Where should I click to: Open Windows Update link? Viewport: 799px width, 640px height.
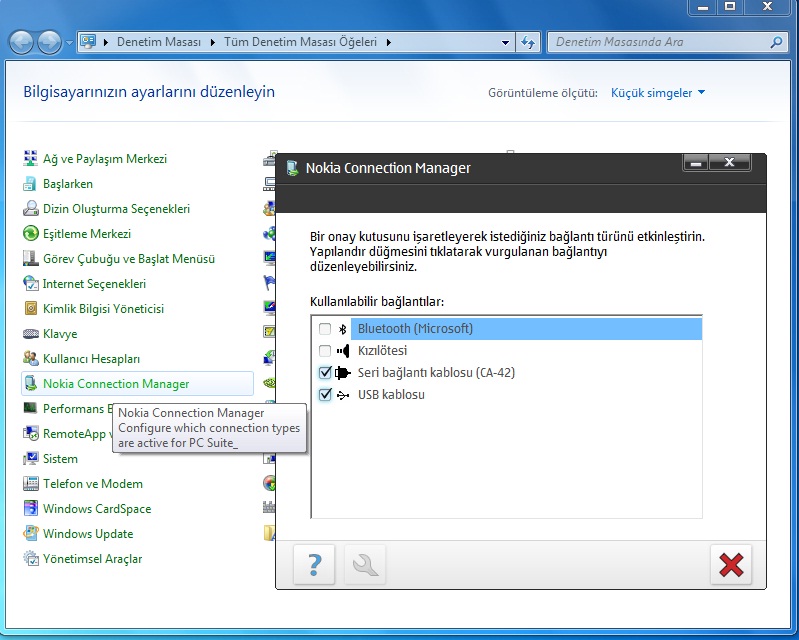[x=88, y=534]
